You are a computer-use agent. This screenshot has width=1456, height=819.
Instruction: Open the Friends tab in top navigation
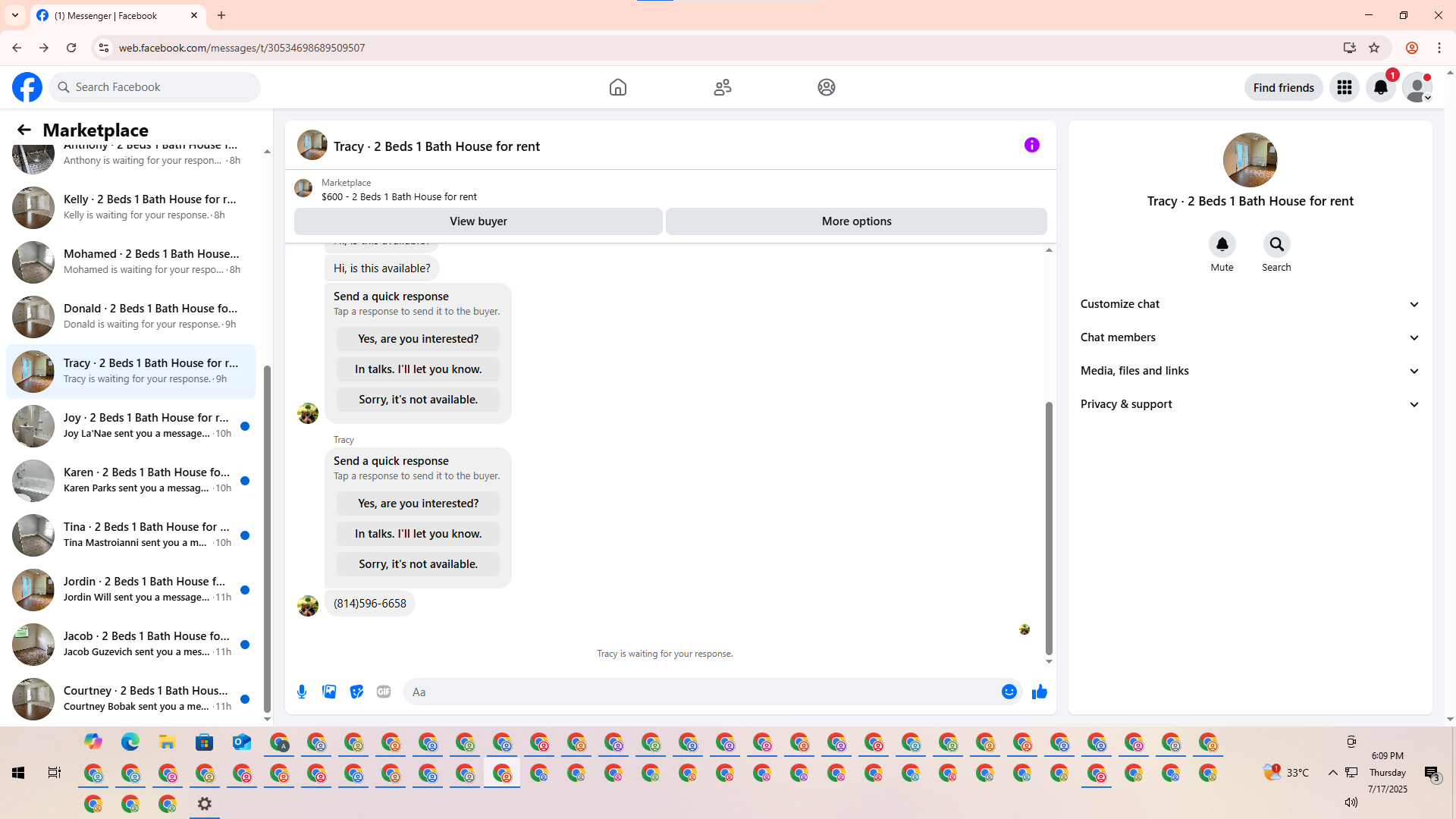(x=722, y=87)
